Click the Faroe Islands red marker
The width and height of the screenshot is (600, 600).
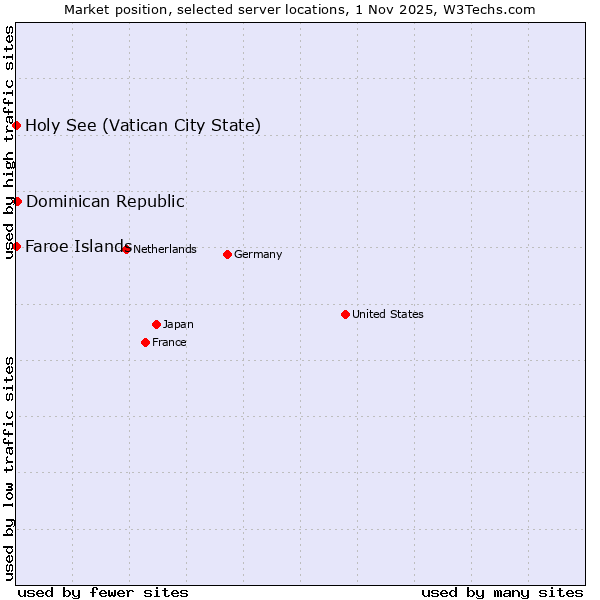pos(17,246)
